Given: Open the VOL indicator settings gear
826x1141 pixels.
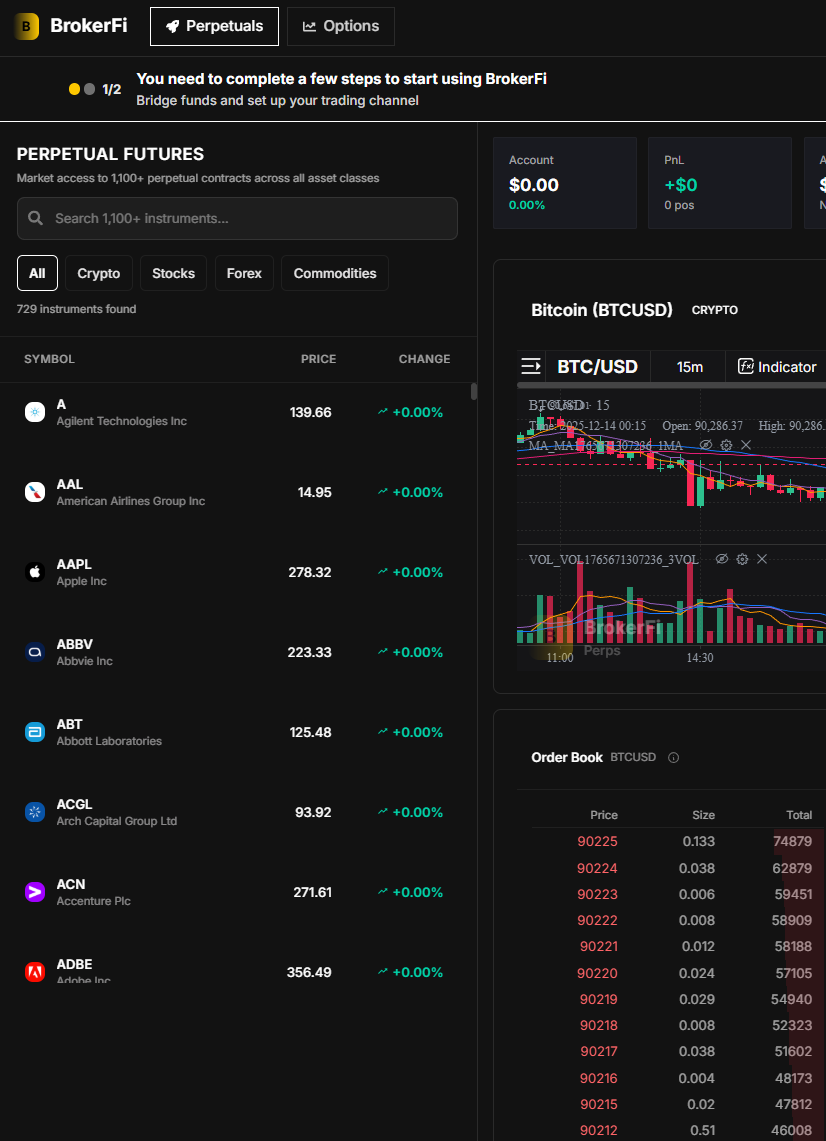Looking at the screenshot, I should (x=742, y=559).
